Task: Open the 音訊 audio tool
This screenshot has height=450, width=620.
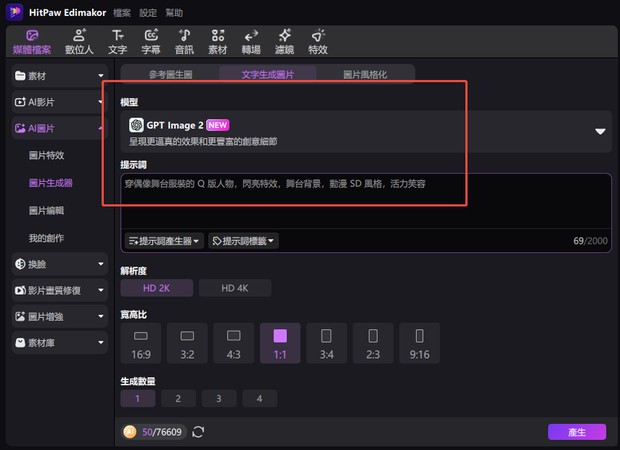Action: (x=185, y=42)
